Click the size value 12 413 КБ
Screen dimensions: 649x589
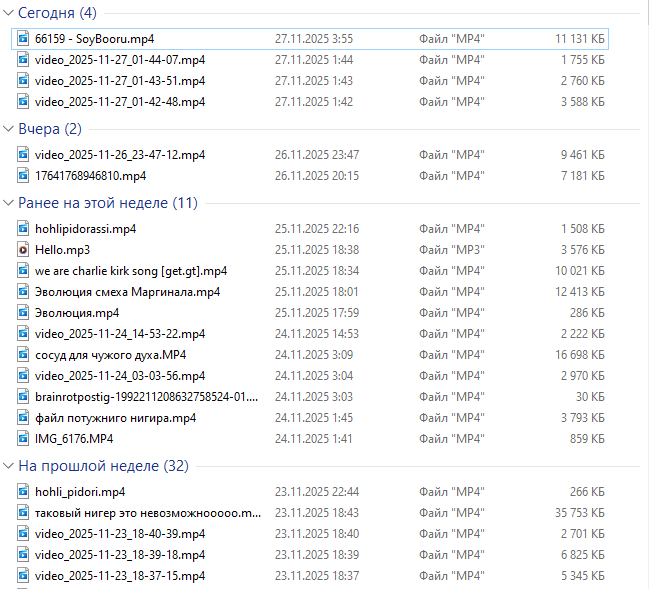(580, 292)
